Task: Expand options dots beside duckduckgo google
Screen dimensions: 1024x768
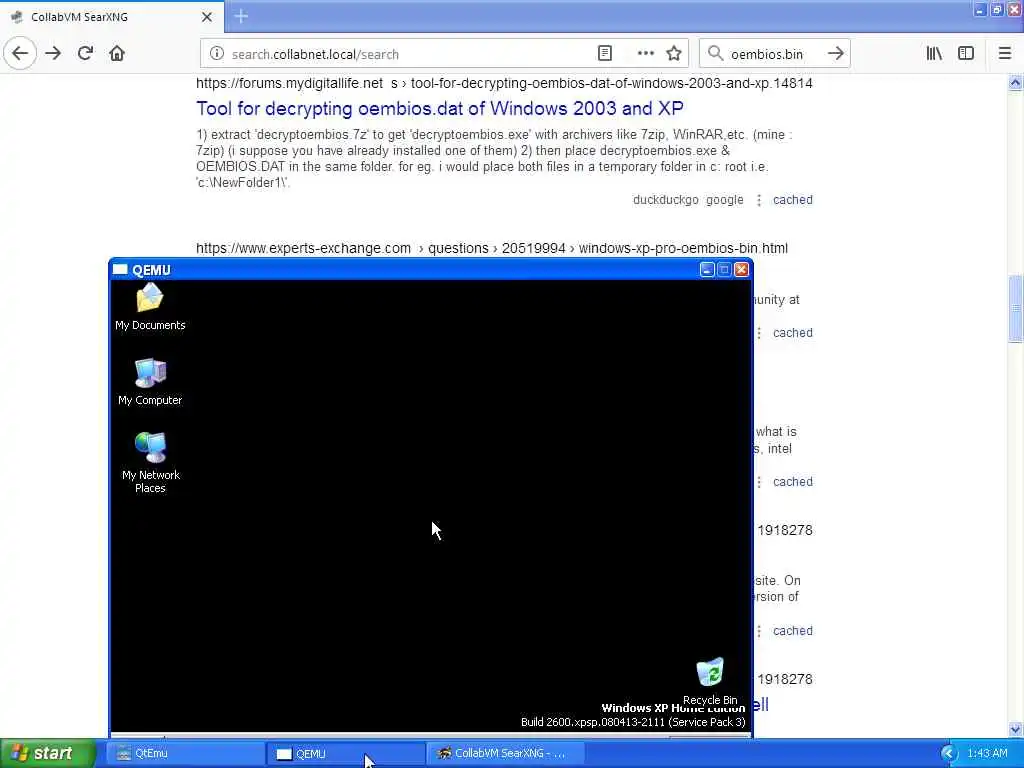Action: 759,200
